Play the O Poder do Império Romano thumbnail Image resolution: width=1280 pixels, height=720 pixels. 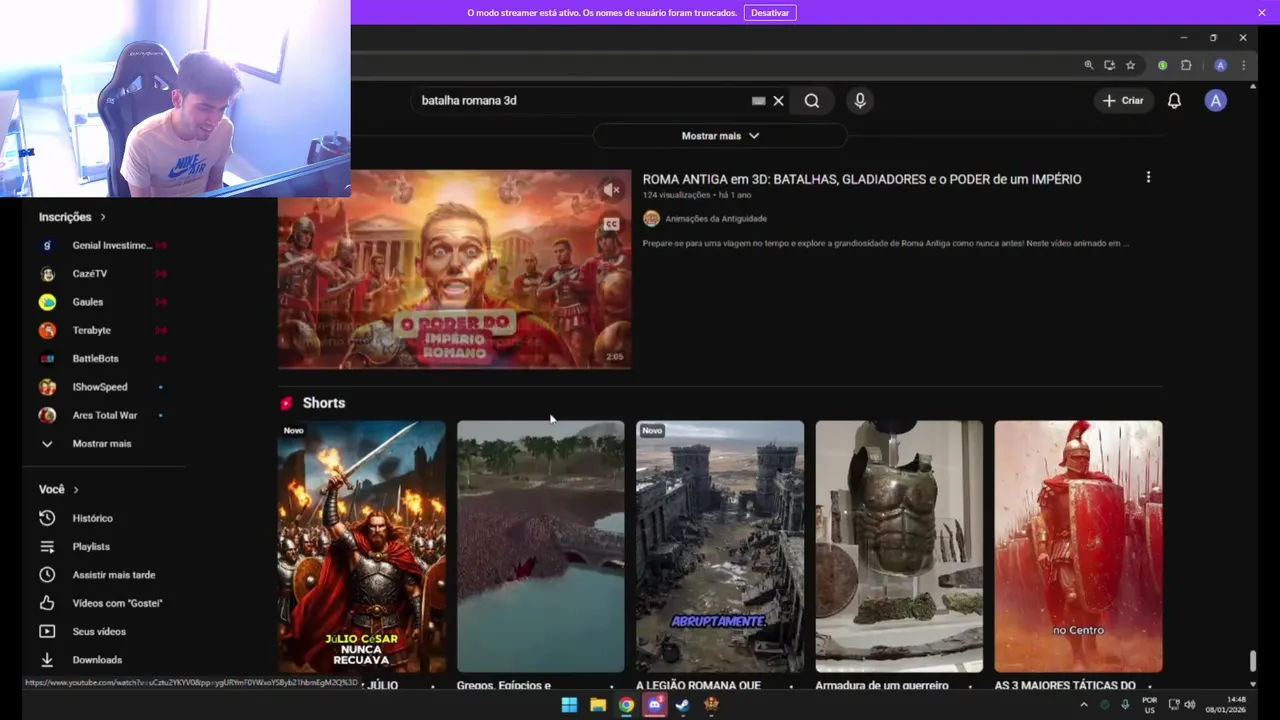(x=454, y=269)
